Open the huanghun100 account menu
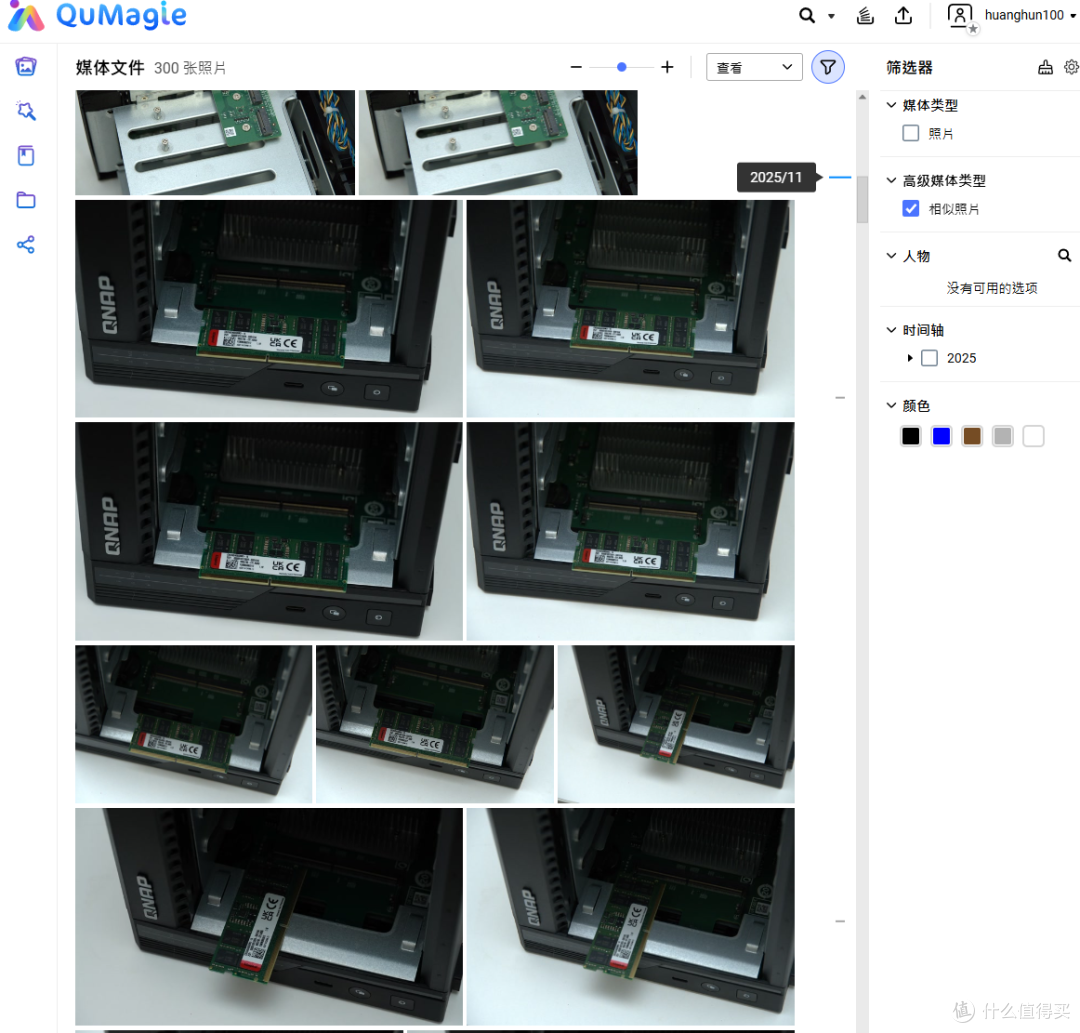This screenshot has width=1080, height=1033. pyautogui.click(x=1030, y=15)
